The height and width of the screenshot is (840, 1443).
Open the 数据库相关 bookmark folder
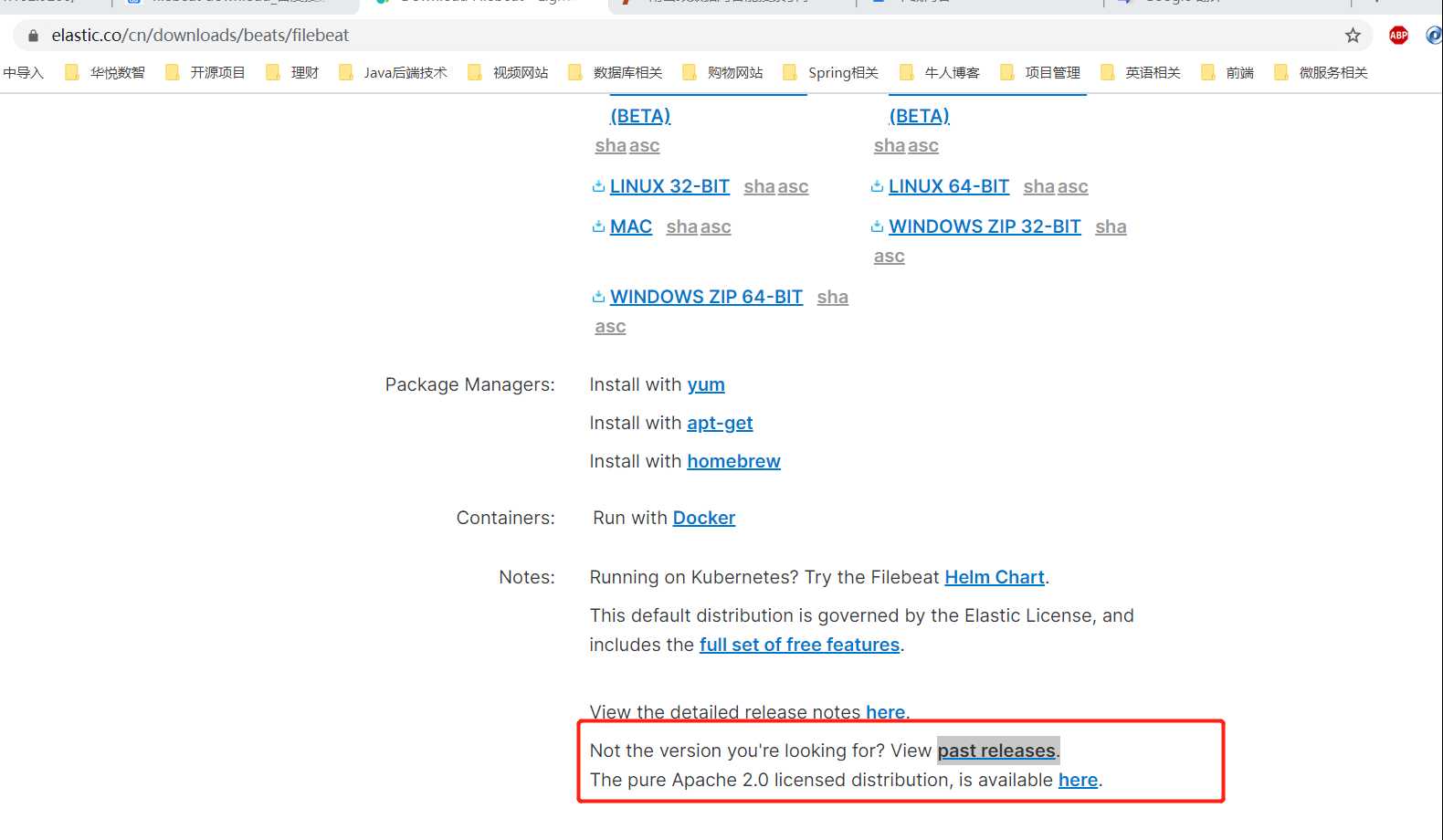[x=616, y=72]
